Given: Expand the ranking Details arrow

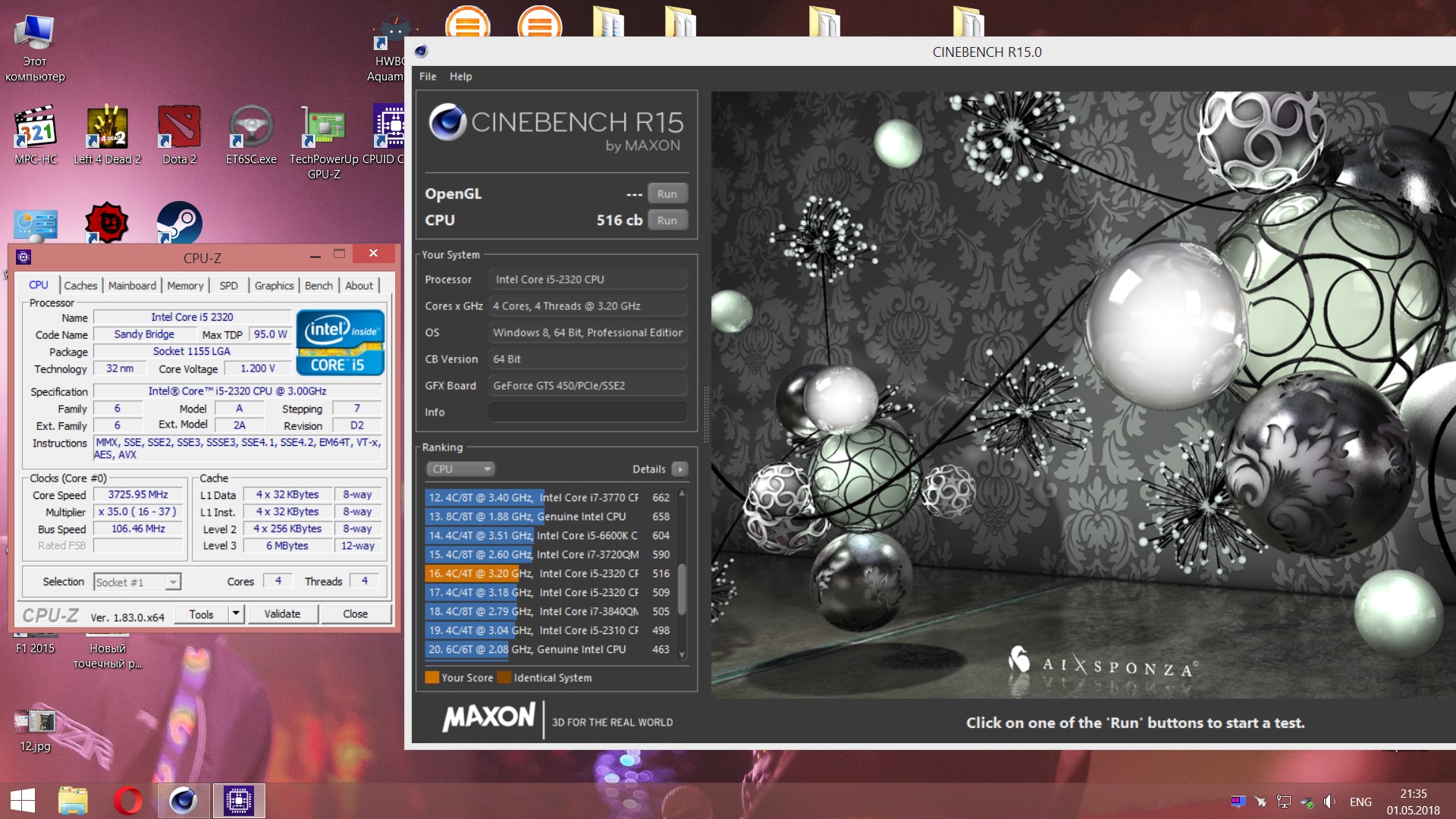Looking at the screenshot, I should click(680, 469).
